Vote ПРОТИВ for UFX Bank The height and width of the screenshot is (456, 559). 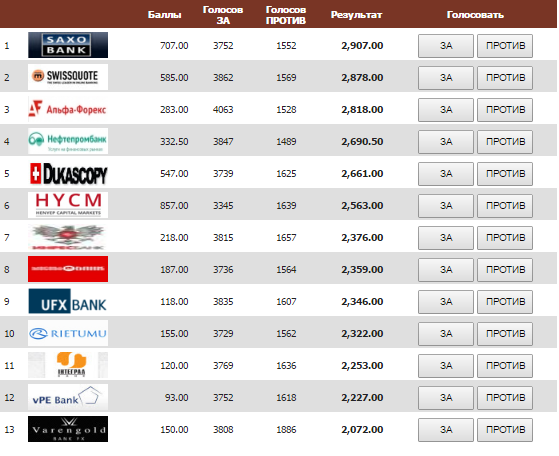pos(505,302)
